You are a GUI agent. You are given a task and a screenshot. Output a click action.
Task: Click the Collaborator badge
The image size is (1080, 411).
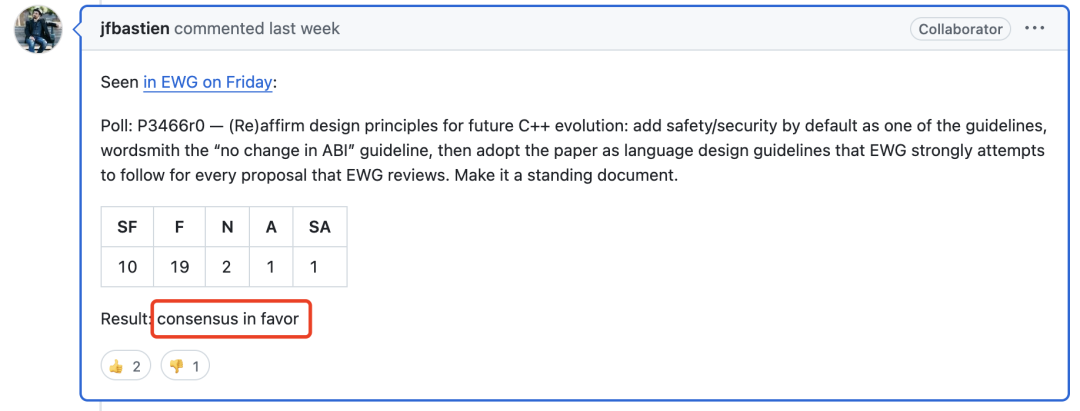tap(960, 30)
